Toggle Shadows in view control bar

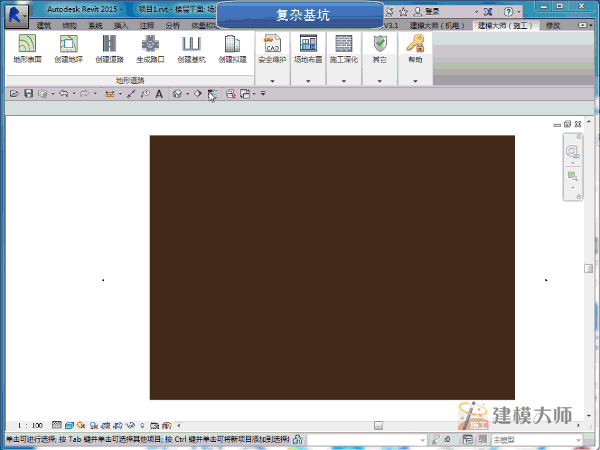pos(94,425)
